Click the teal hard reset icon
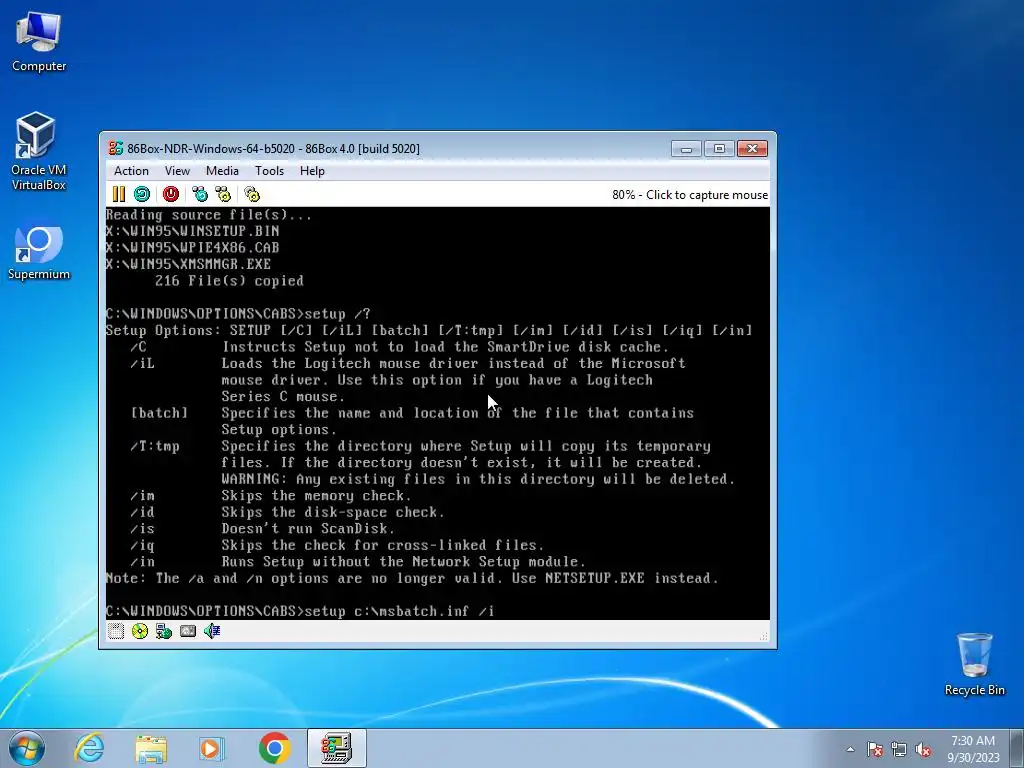This screenshot has width=1024, height=768. tap(142, 194)
